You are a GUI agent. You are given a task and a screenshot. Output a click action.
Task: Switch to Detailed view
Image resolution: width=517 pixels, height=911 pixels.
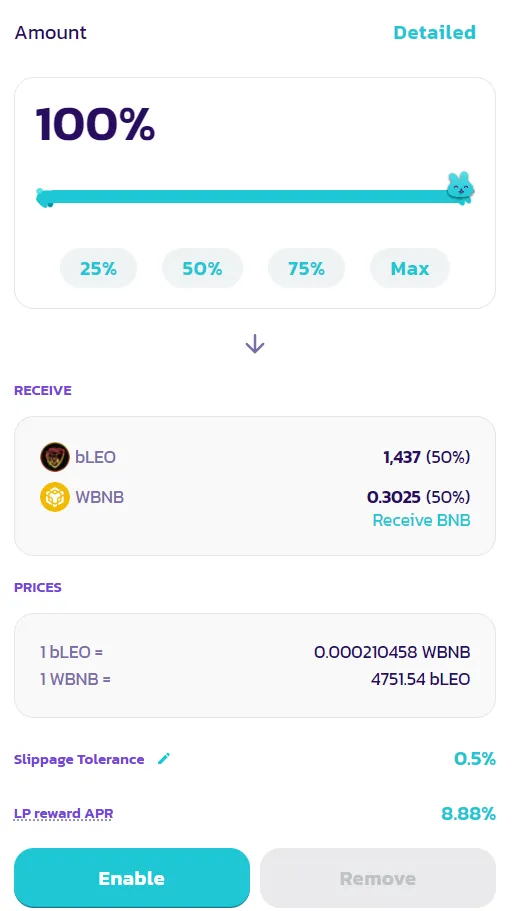pyautogui.click(x=435, y=32)
